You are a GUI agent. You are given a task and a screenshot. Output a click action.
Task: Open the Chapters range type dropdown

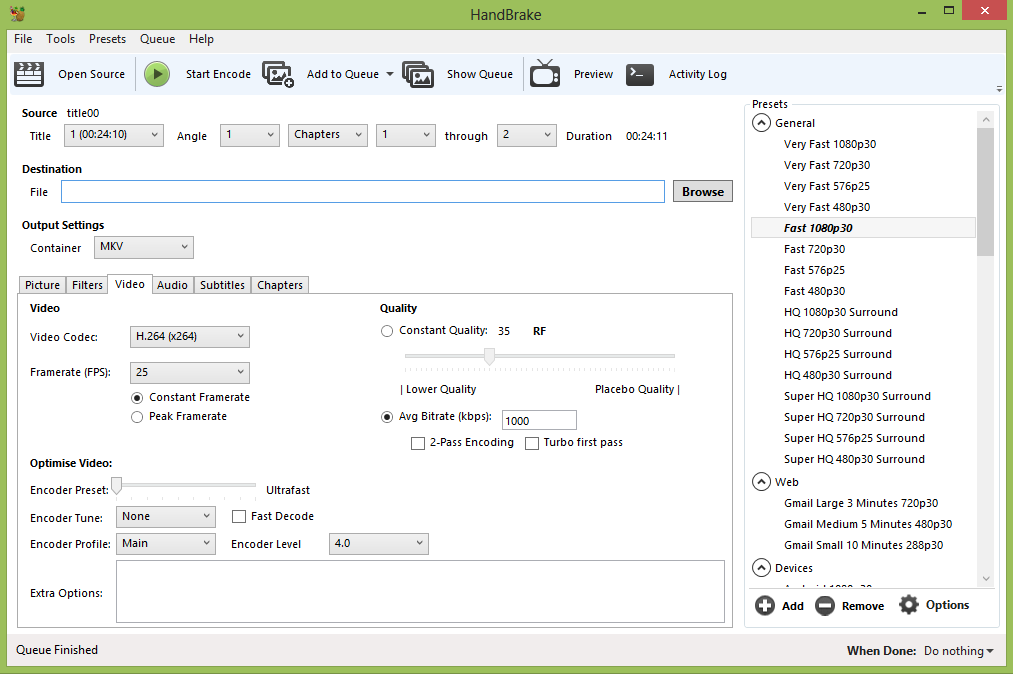click(x=328, y=135)
